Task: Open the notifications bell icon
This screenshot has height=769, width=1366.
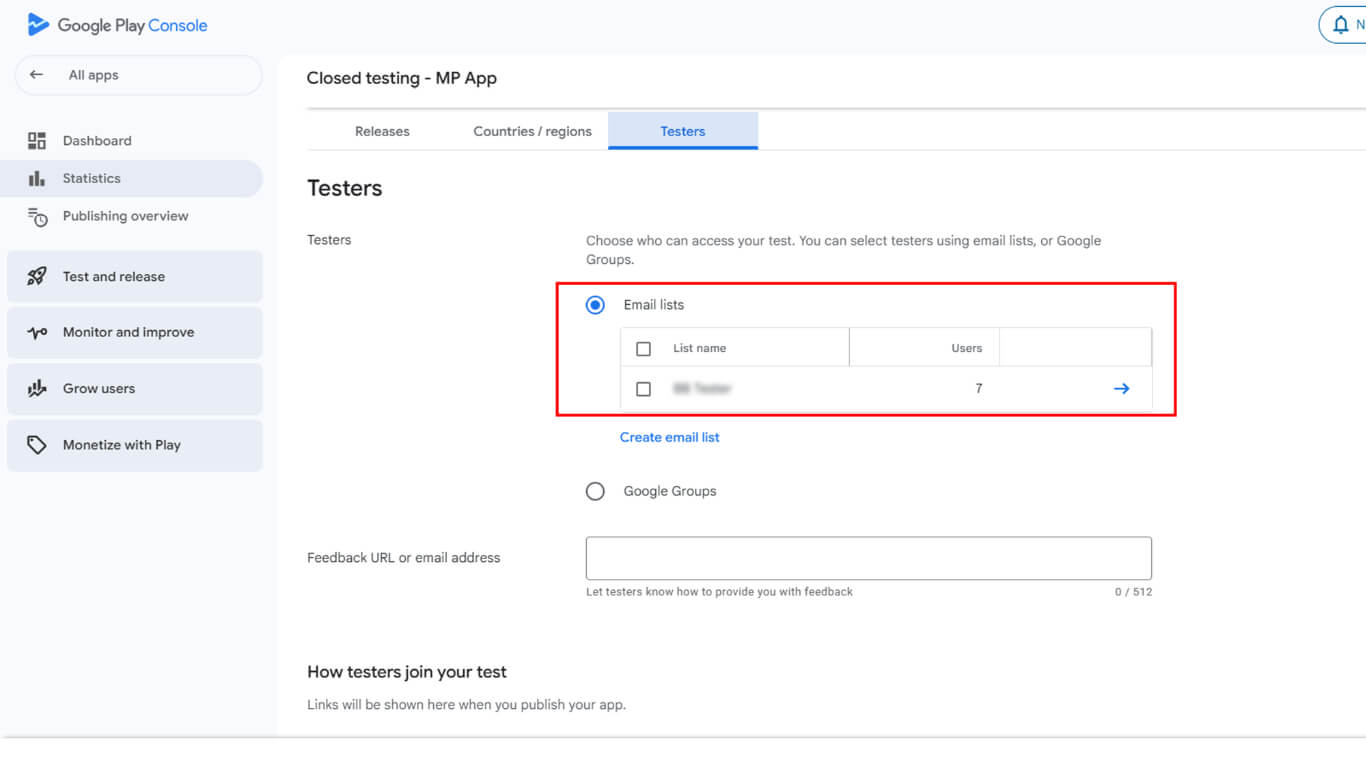Action: [x=1341, y=25]
